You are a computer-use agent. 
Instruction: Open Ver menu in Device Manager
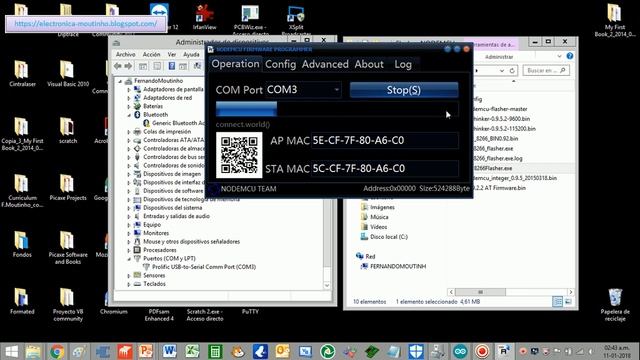(172, 54)
